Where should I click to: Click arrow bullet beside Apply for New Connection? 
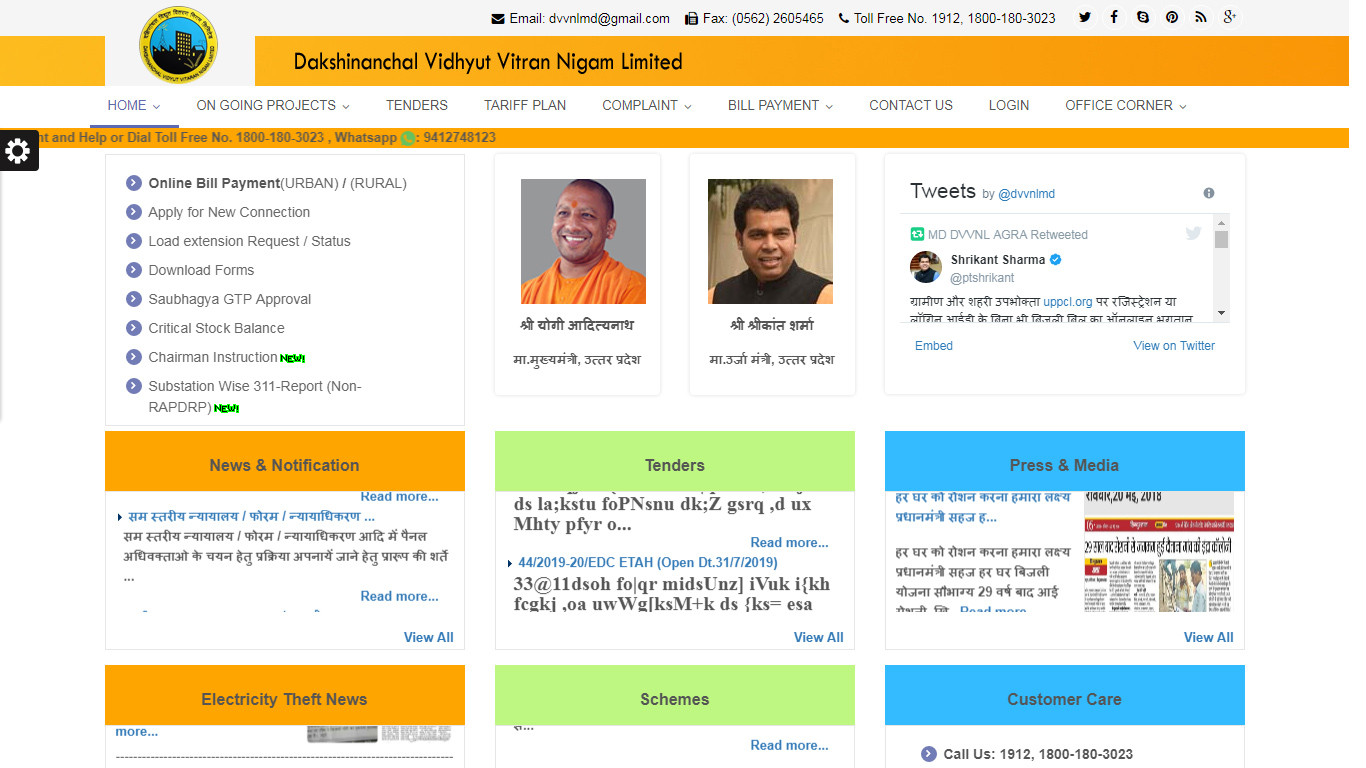[134, 212]
